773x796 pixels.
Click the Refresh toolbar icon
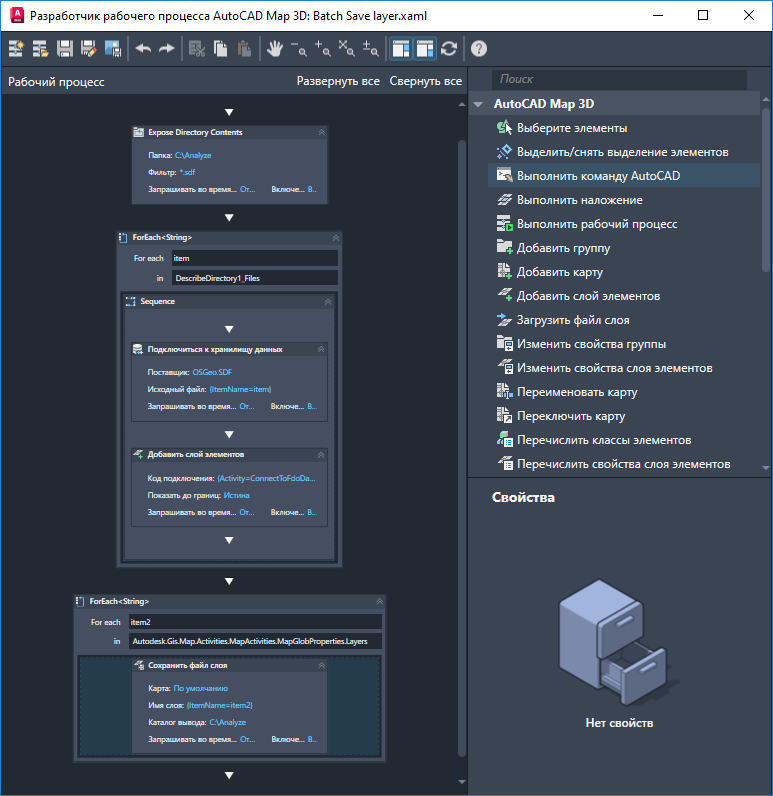point(449,49)
